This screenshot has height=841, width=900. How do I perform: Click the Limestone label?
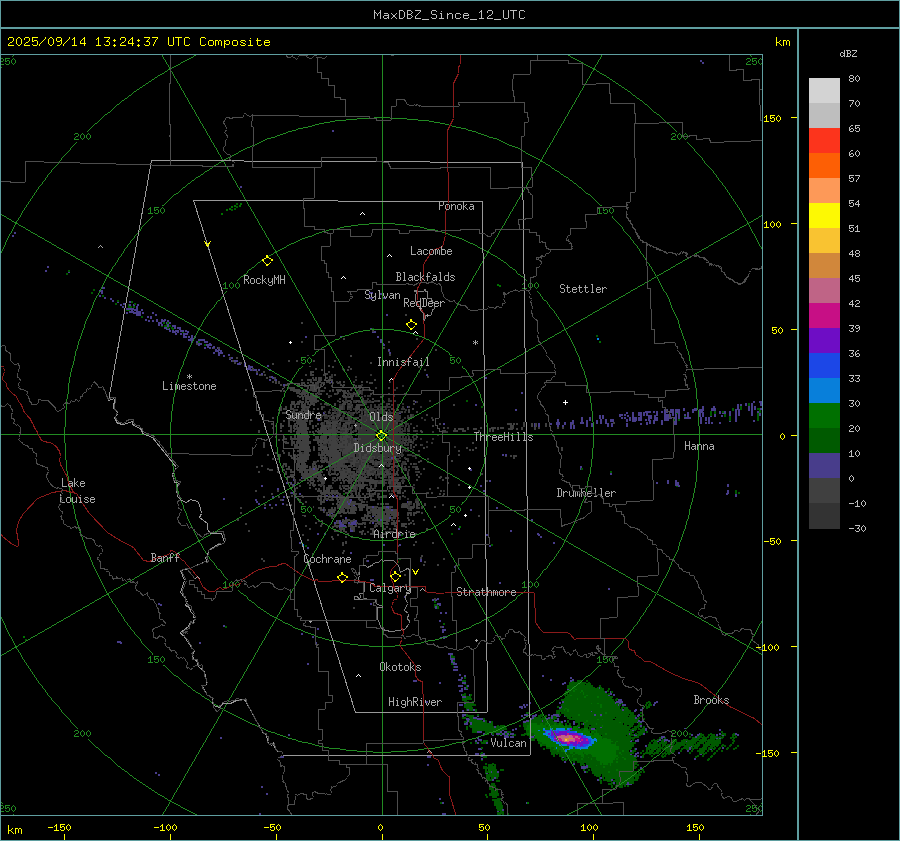189,386
